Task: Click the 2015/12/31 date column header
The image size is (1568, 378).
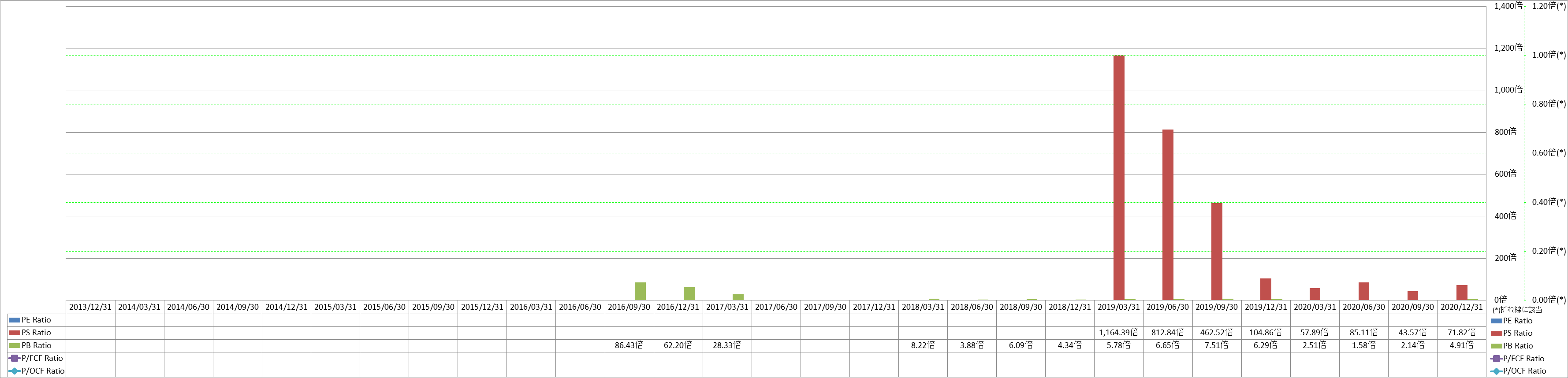Action: pos(482,307)
